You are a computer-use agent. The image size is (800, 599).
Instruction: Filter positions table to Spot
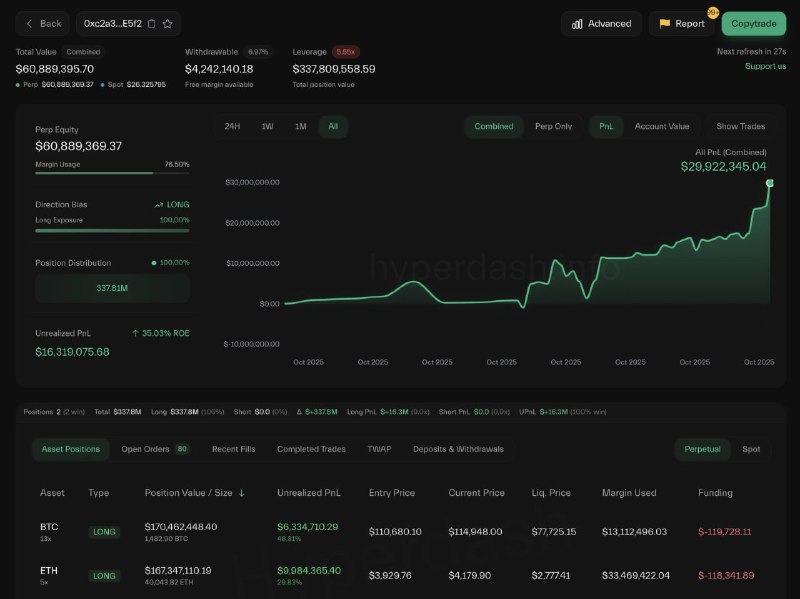(x=752, y=449)
